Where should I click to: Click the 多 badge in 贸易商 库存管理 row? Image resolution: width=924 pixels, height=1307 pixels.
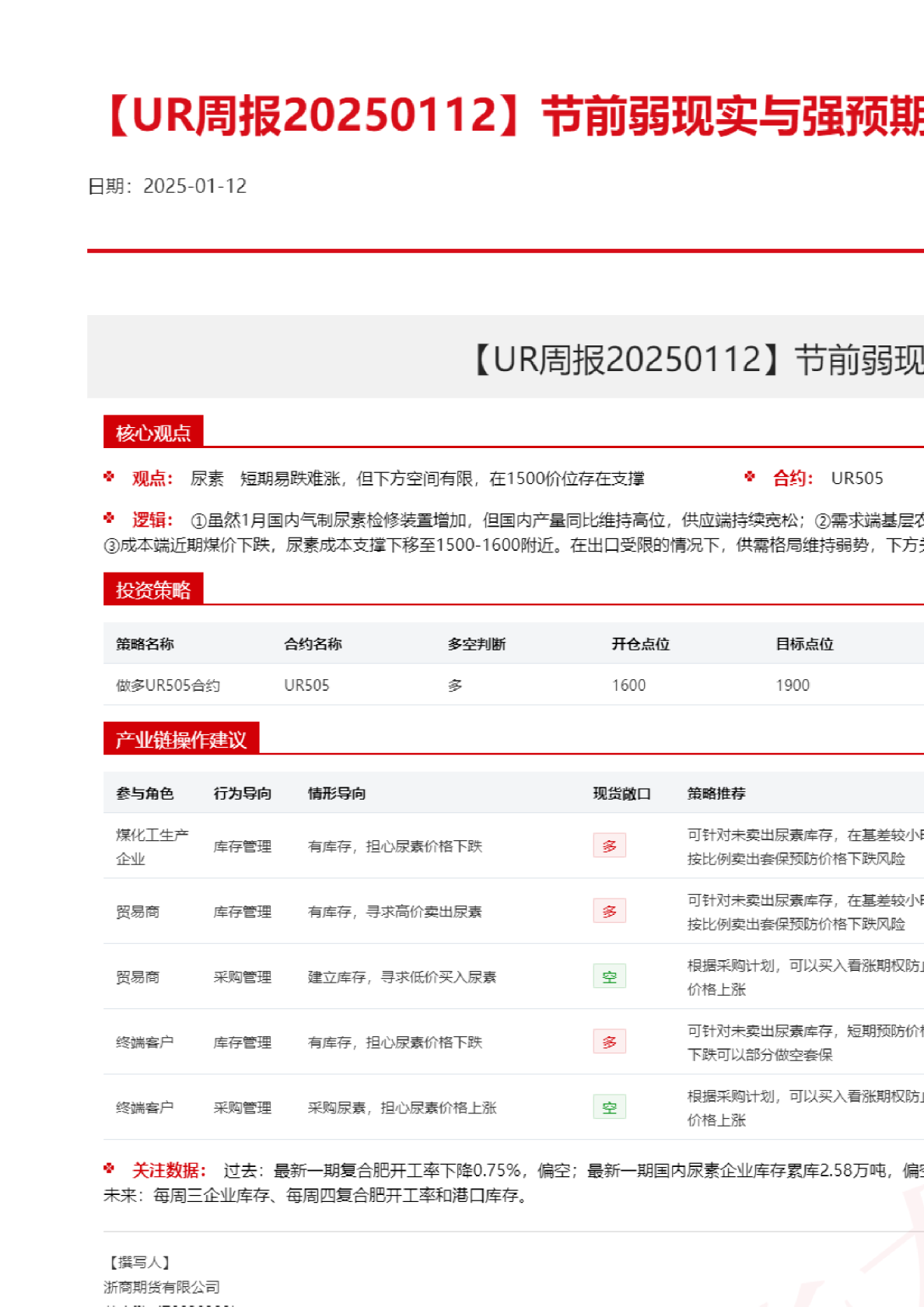click(x=609, y=911)
